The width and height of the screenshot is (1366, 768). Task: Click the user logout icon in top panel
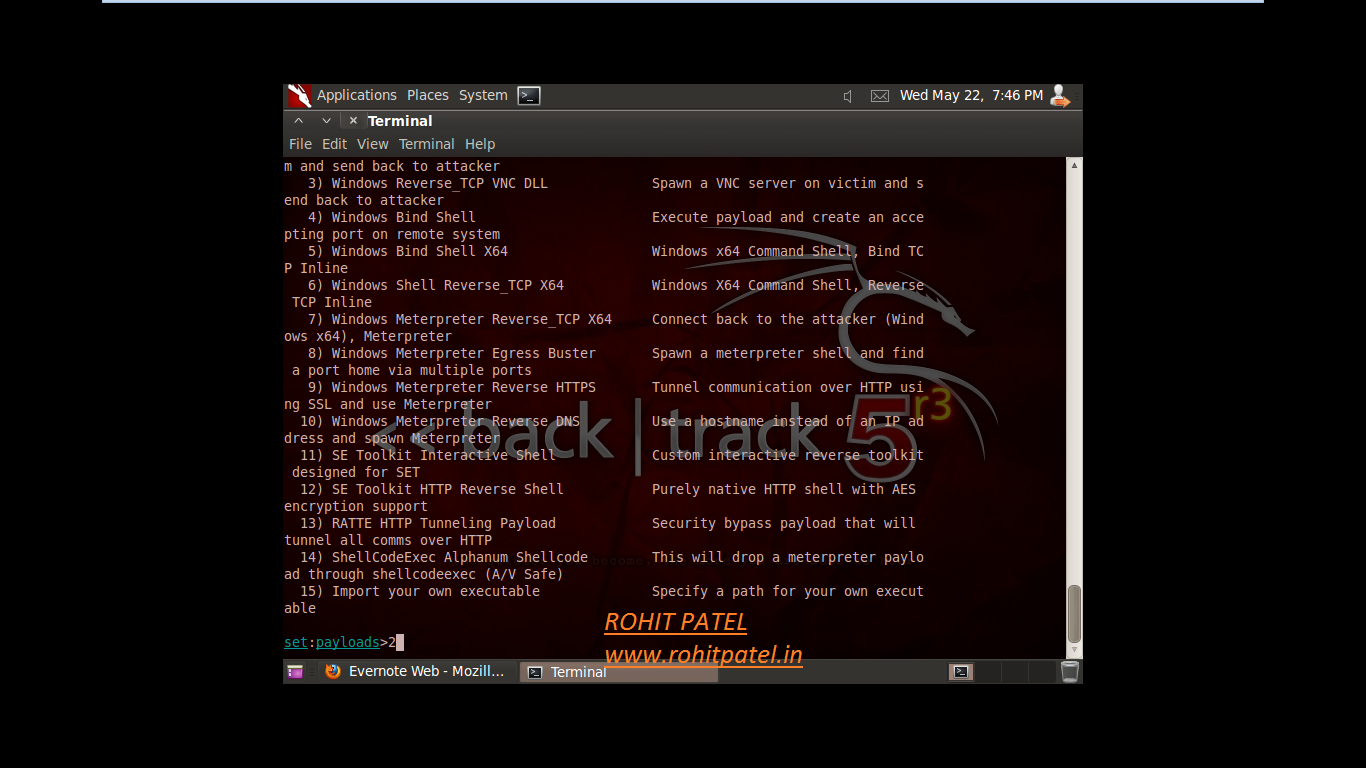pyautogui.click(x=1060, y=96)
